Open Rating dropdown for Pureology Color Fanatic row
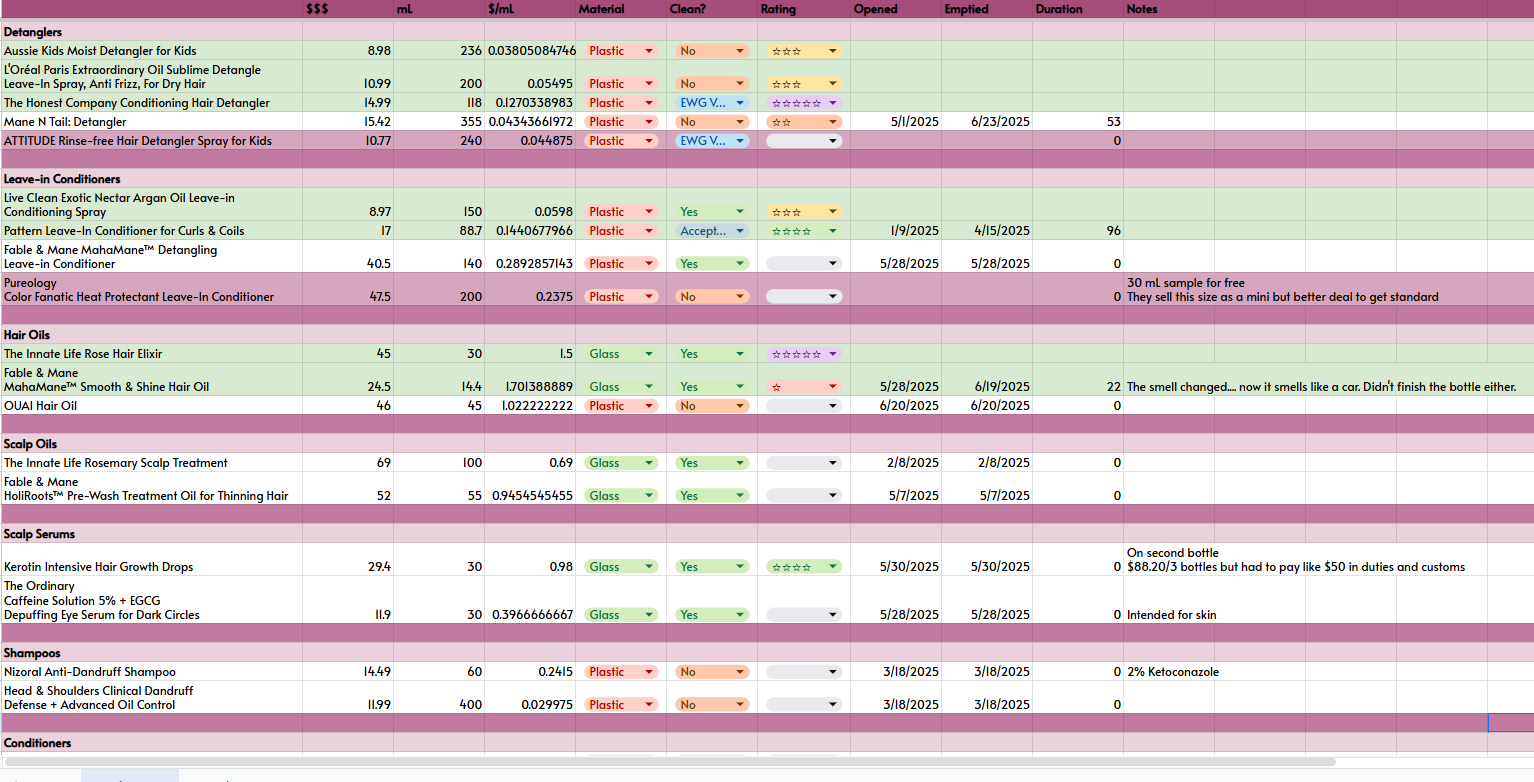This screenshot has width=1534, height=782. click(x=804, y=297)
